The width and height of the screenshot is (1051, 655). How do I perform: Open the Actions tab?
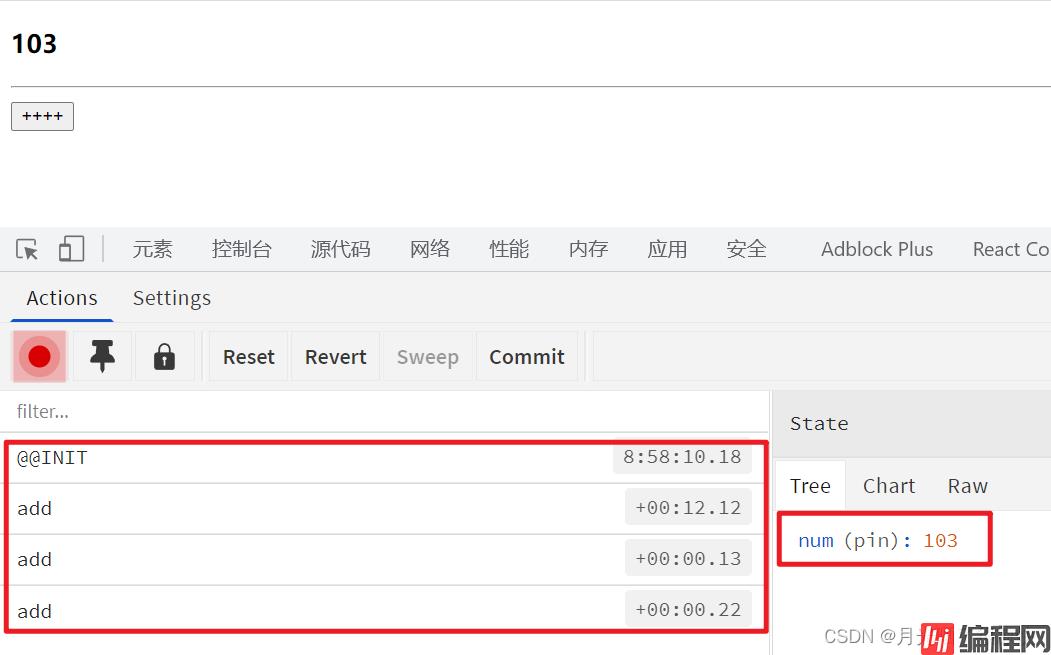(x=62, y=298)
